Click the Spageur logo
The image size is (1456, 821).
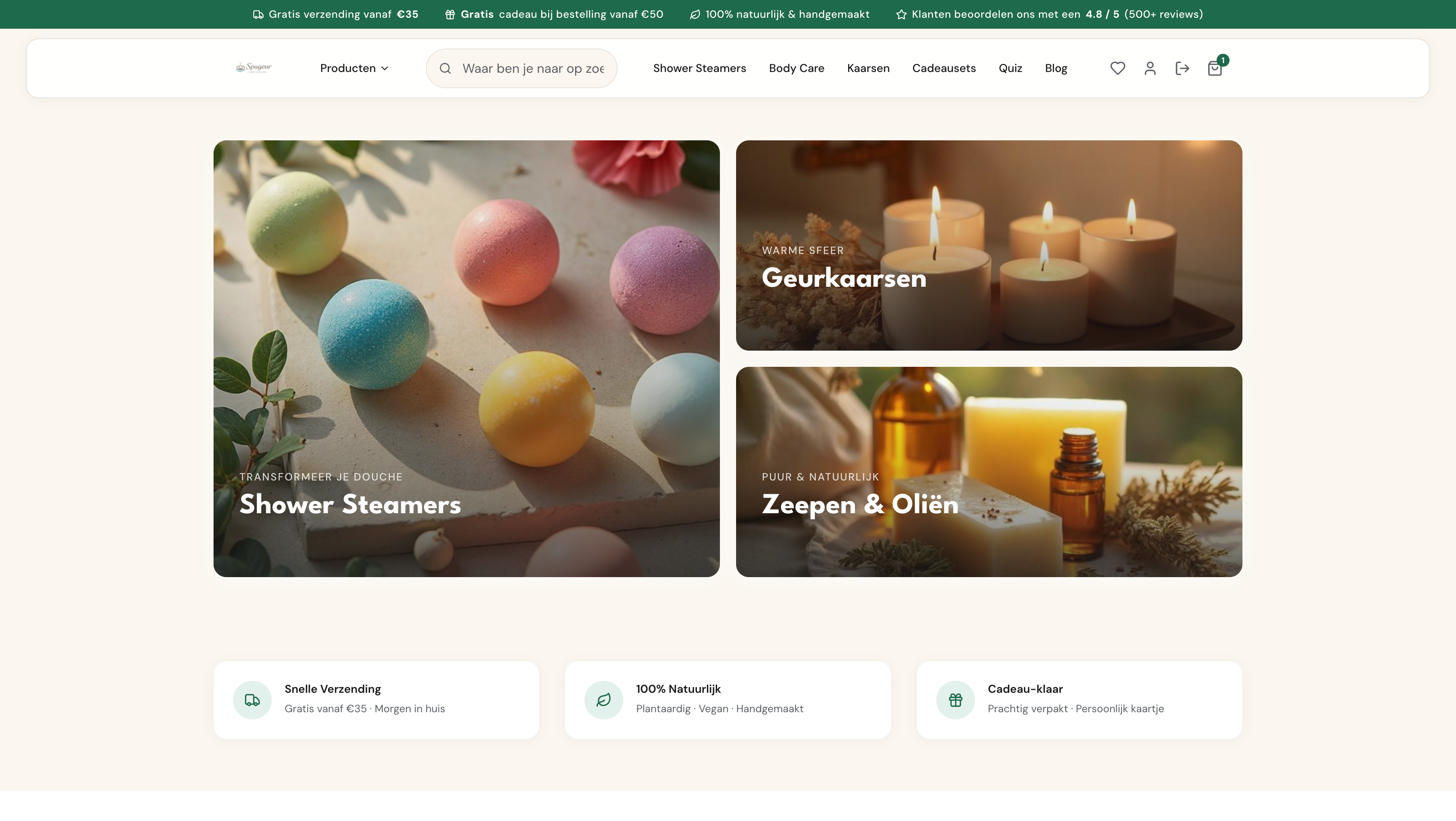(254, 68)
